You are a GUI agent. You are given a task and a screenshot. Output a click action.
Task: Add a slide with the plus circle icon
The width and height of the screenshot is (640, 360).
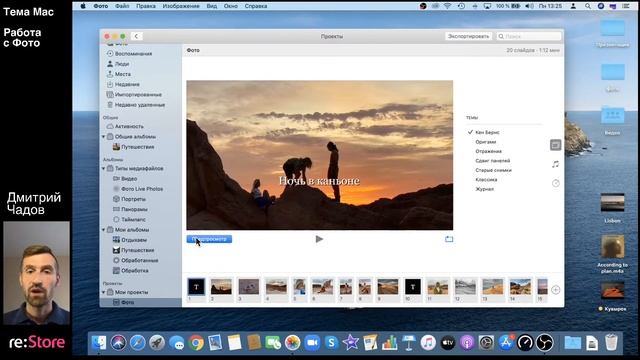click(556, 290)
